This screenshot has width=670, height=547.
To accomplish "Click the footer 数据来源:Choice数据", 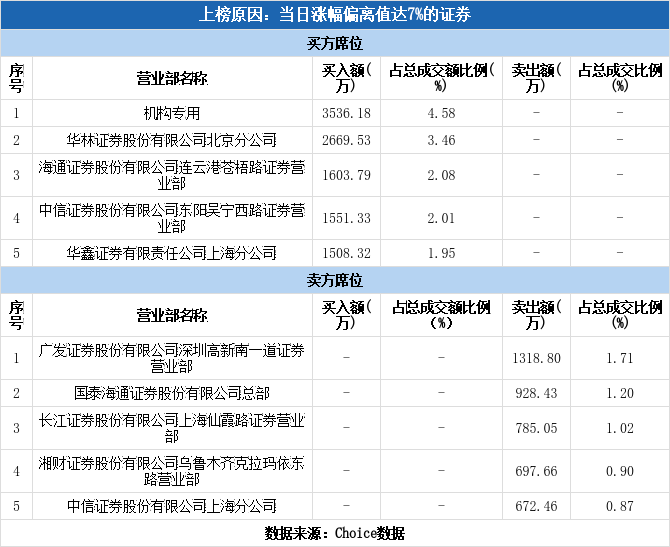I will click(x=335, y=533).
